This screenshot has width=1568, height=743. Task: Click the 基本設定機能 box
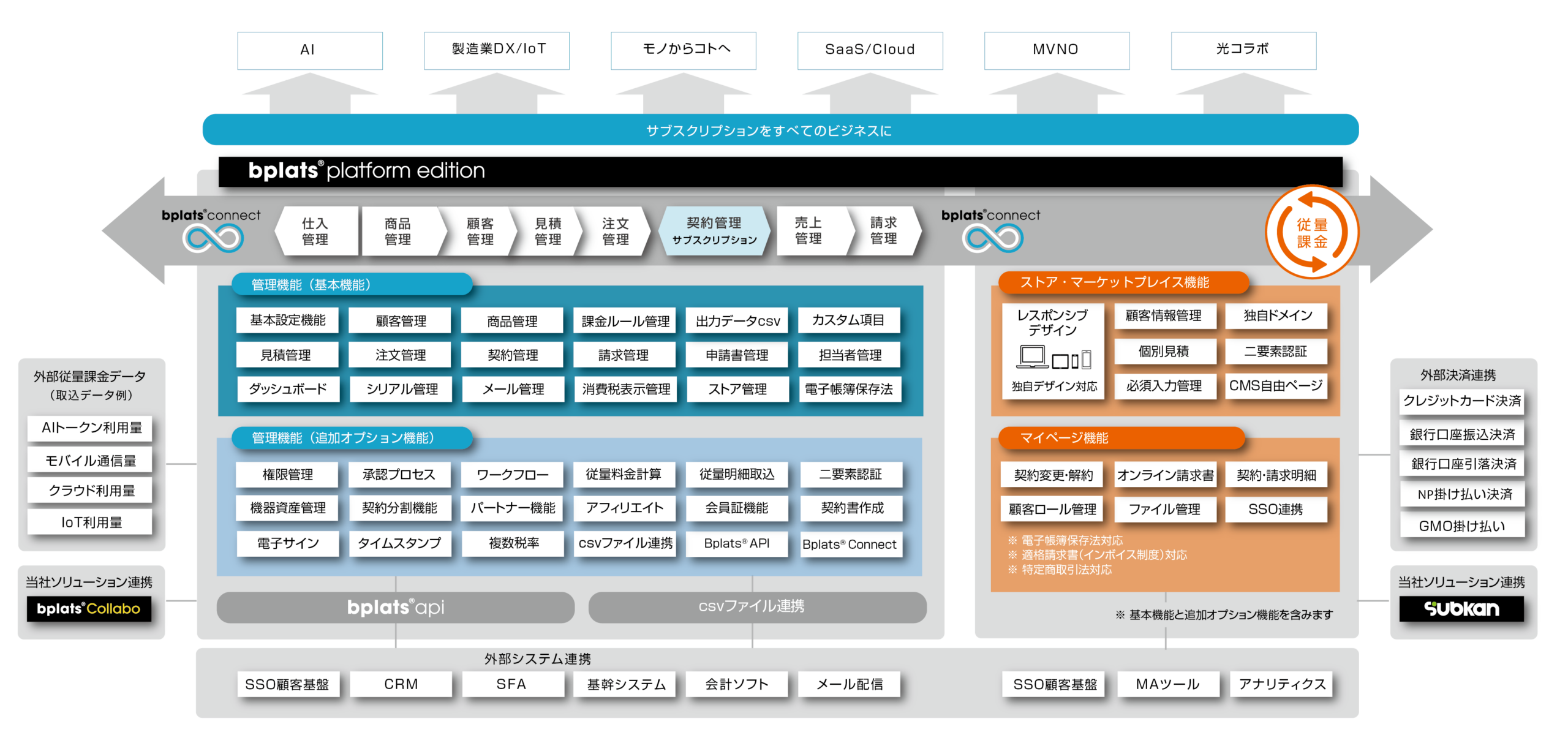287,320
